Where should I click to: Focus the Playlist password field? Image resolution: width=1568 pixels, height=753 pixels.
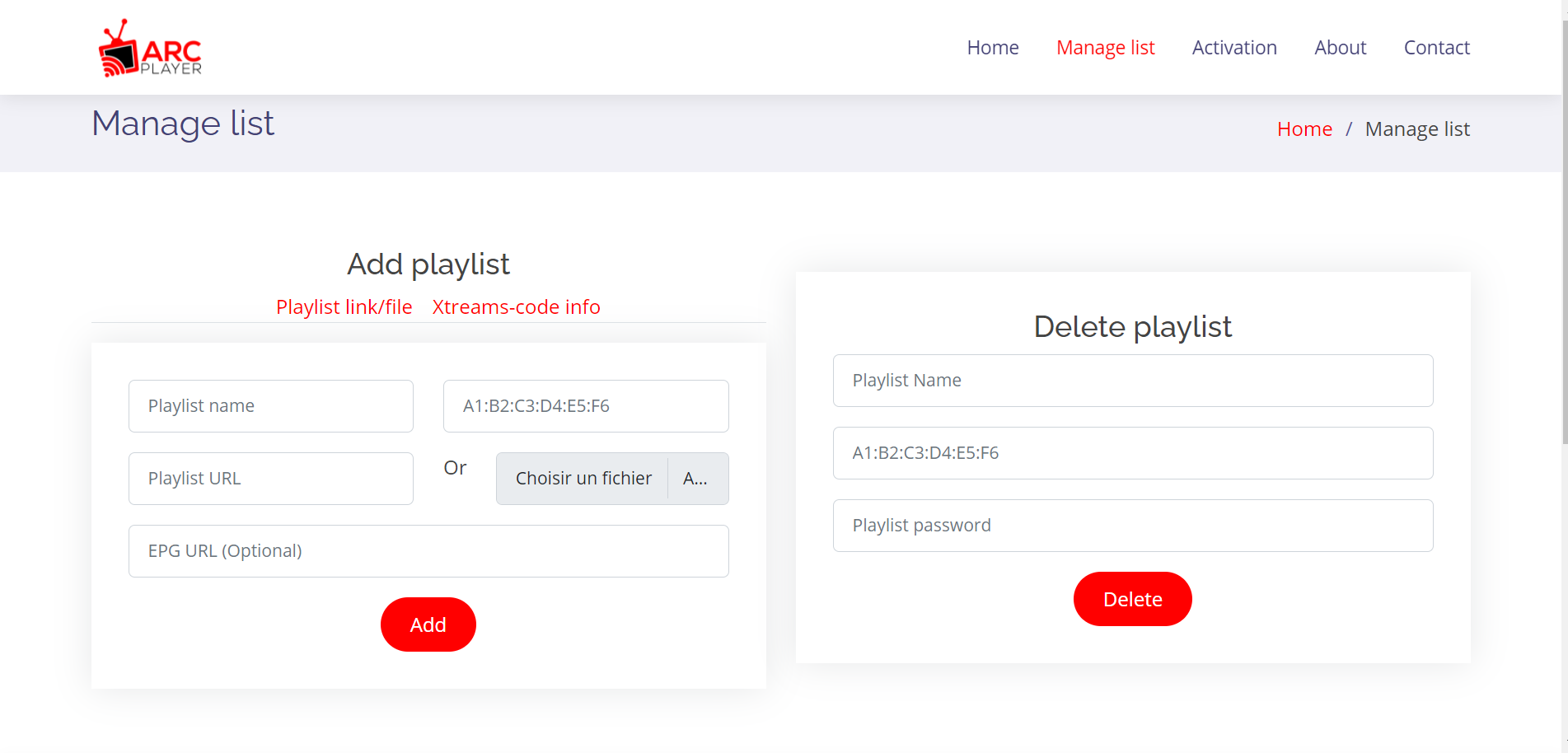tap(1133, 526)
